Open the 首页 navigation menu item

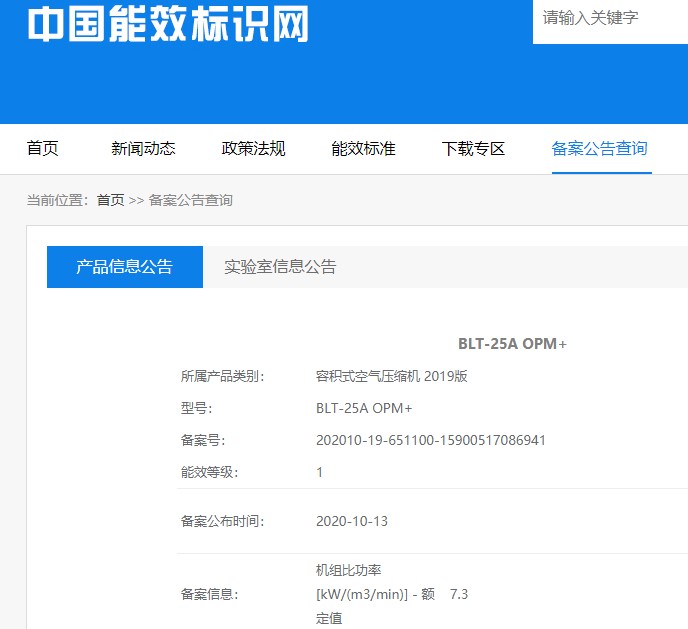coord(43,148)
